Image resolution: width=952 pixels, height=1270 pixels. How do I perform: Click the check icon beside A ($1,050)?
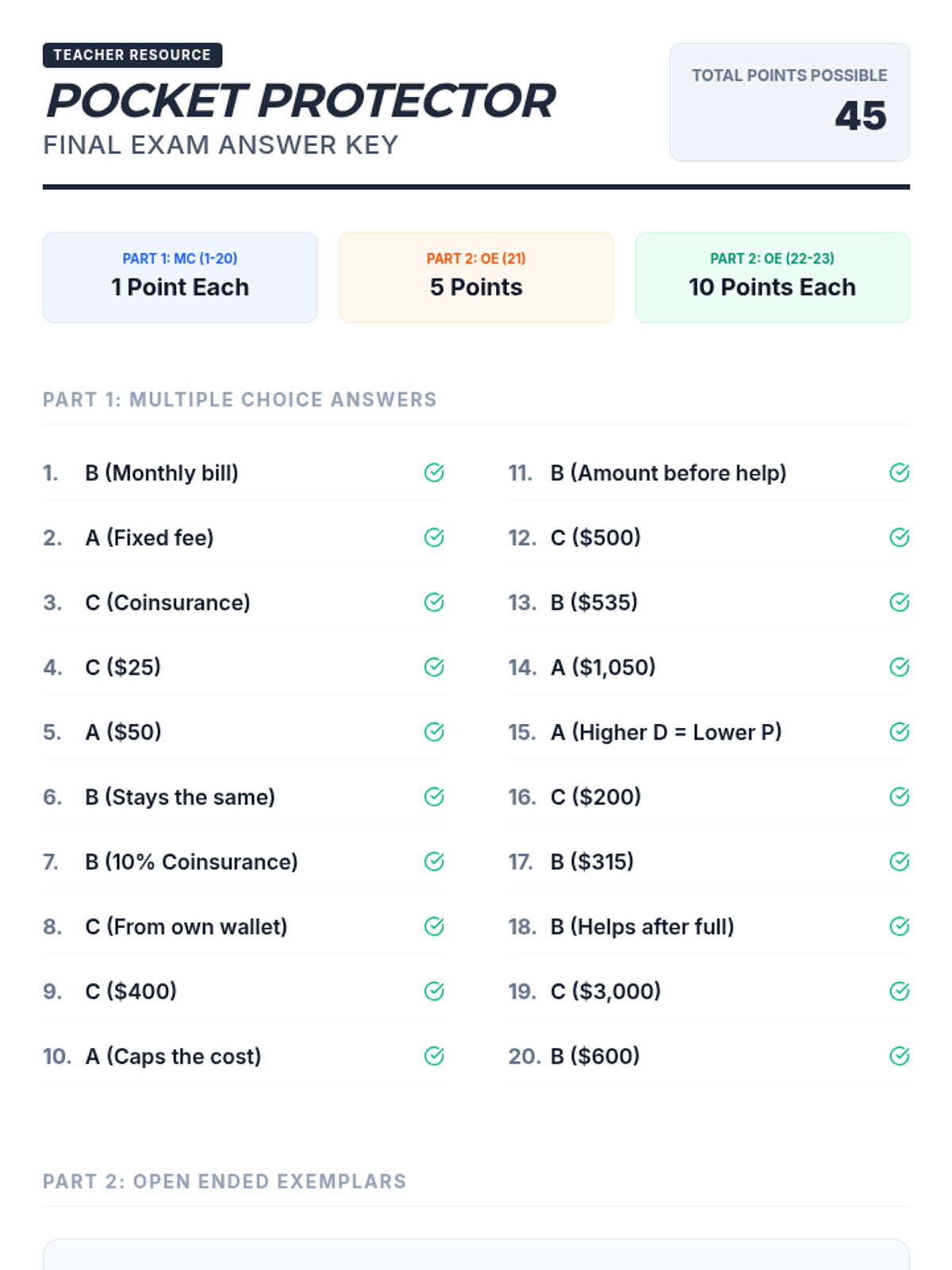click(899, 668)
